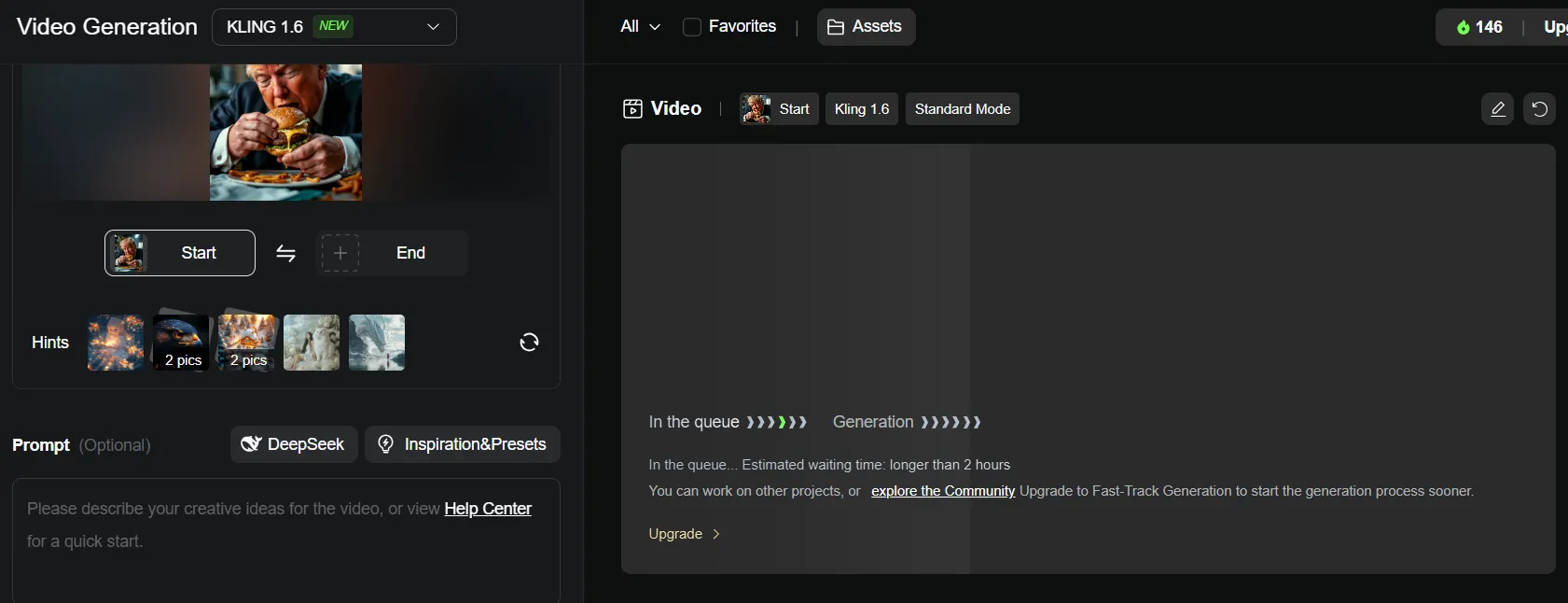Toggle the Favorites checkbox

pos(692,27)
